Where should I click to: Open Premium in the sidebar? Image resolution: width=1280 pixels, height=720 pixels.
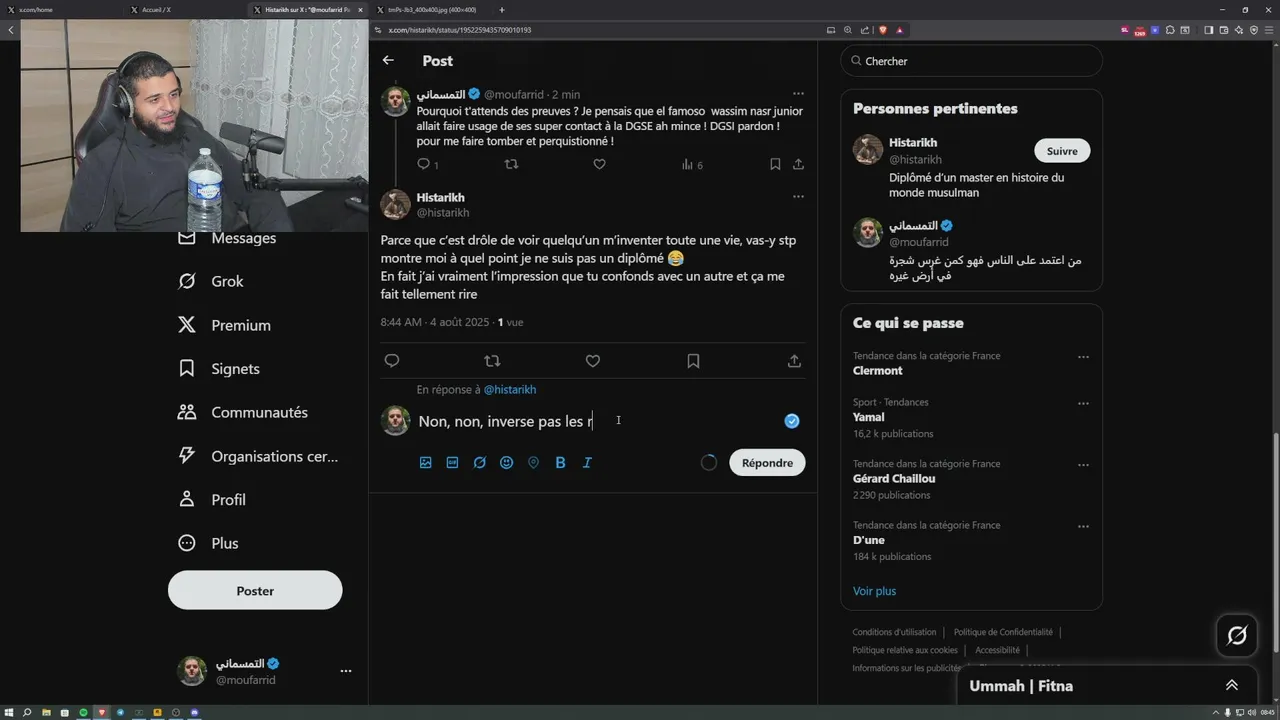pyautogui.click(x=225, y=325)
